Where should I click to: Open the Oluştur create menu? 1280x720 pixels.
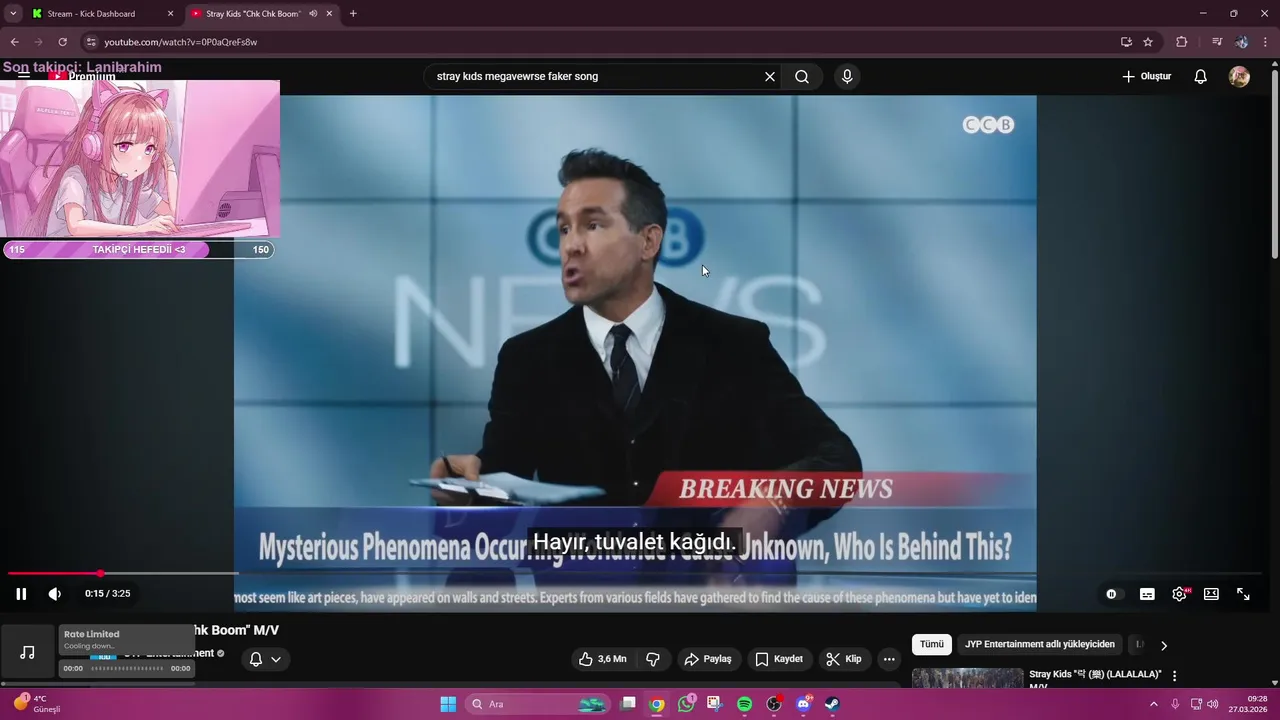pyautogui.click(x=1146, y=77)
